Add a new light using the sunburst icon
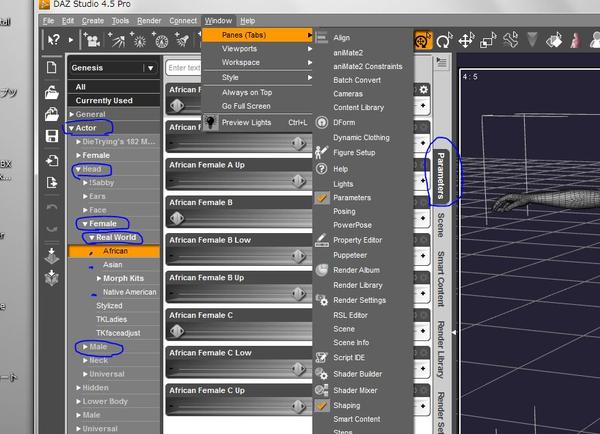This screenshot has width=600, height=434. point(139,40)
